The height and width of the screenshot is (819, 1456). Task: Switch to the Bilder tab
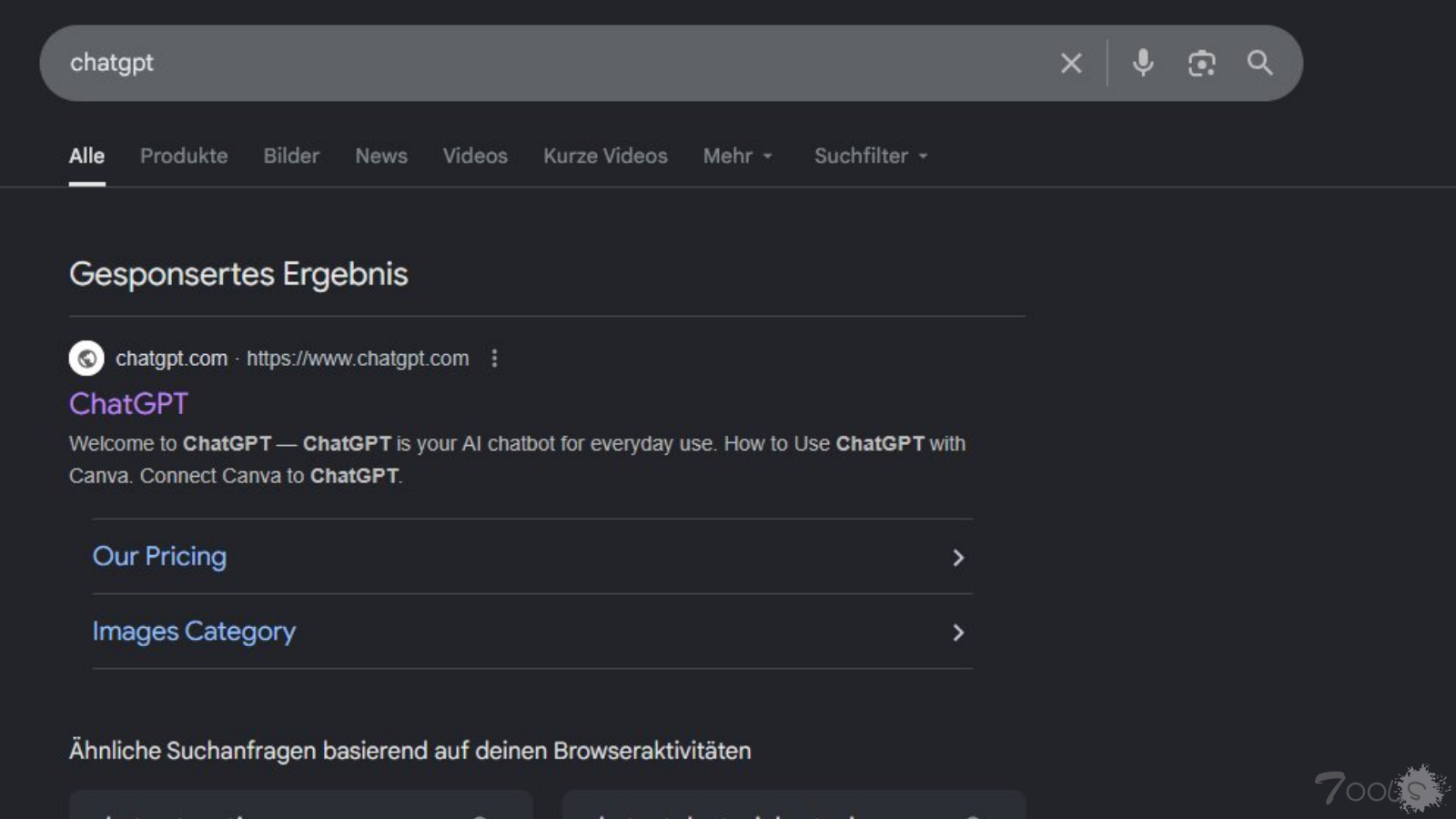tap(291, 156)
